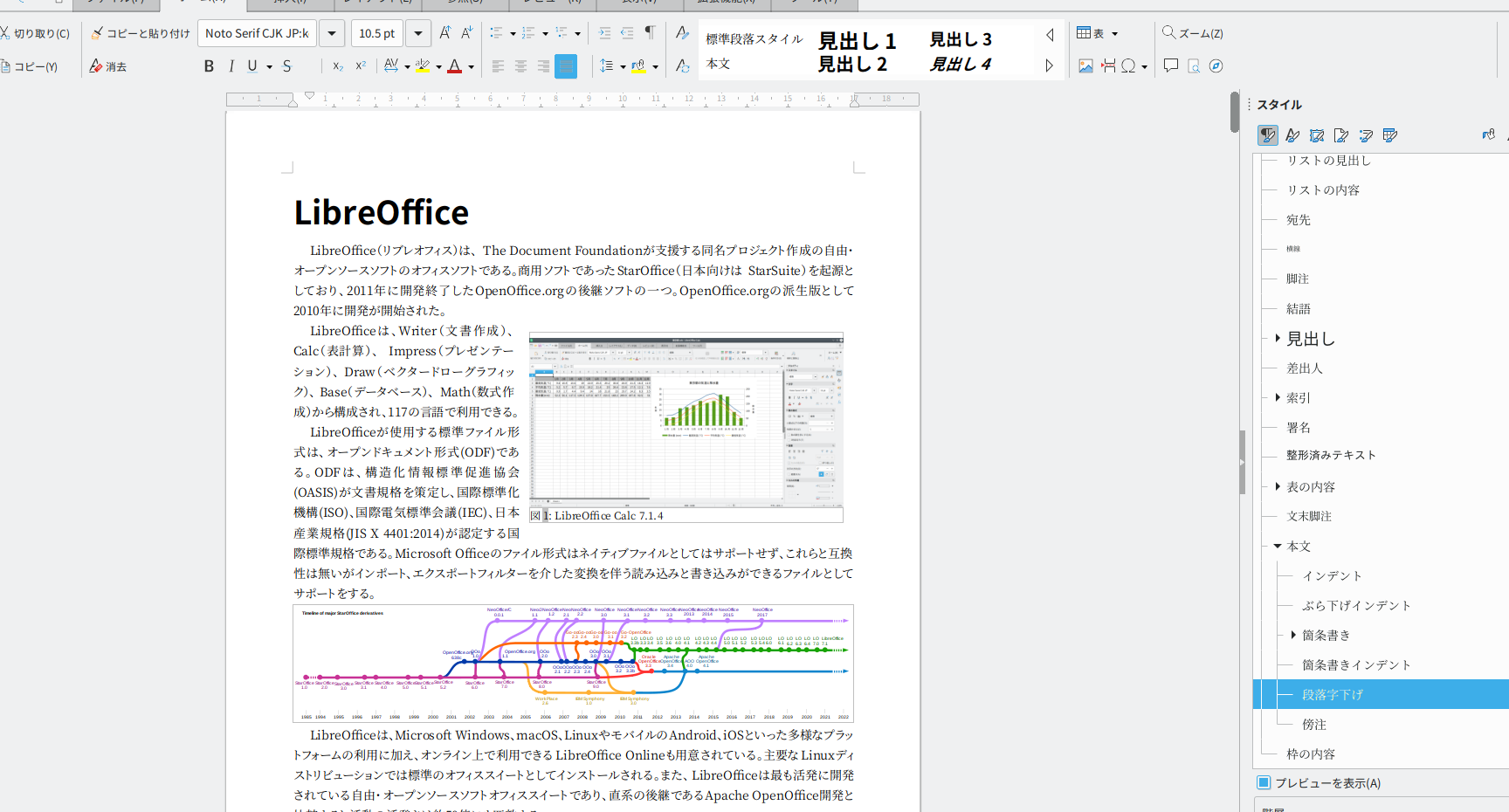Insert an image from toolbar
Viewport: 1509px width, 812px height.
pyautogui.click(x=1085, y=66)
